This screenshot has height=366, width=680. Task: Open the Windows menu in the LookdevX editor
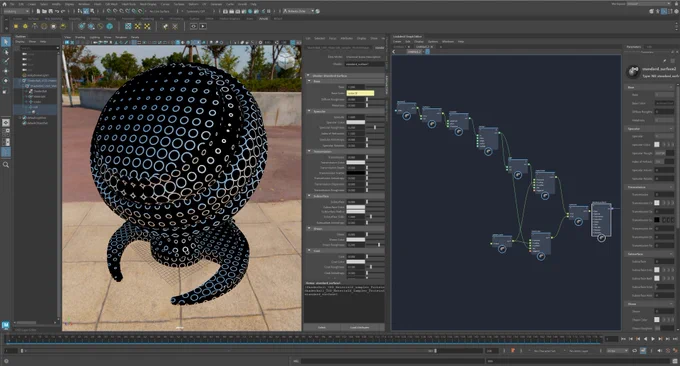click(x=448, y=42)
